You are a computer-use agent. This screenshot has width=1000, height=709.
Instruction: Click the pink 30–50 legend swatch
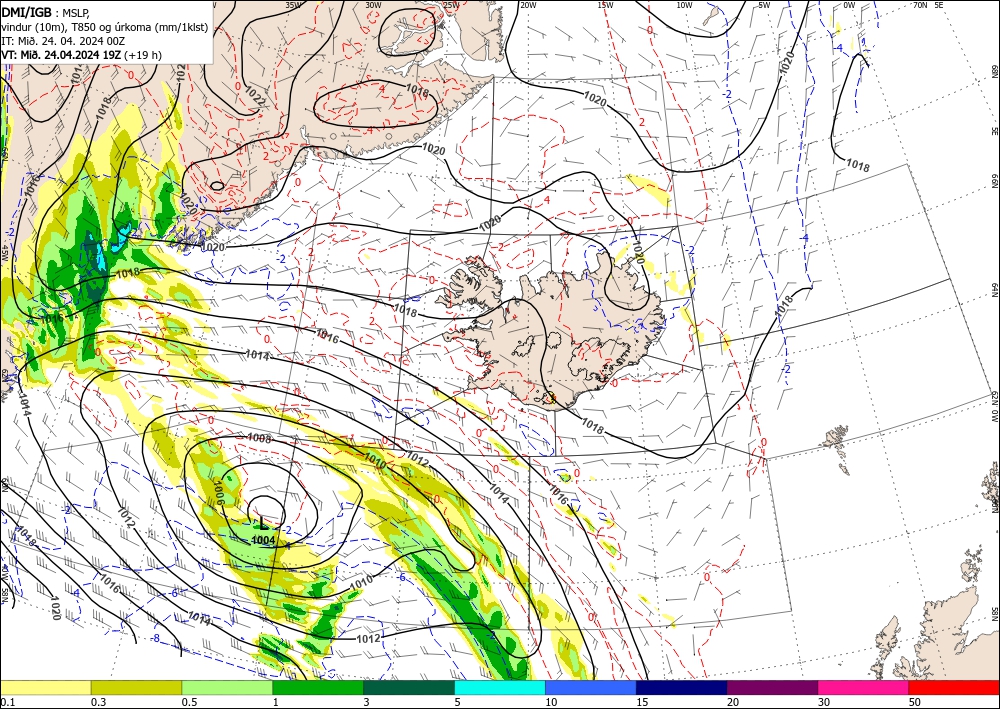[864, 687]
